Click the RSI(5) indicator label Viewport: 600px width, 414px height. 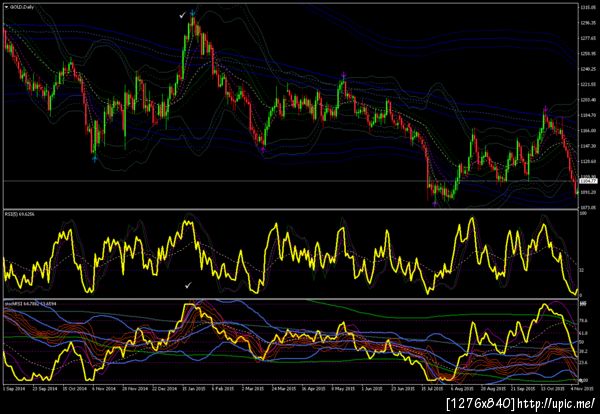pyautogui.click(x=20, y=214)
